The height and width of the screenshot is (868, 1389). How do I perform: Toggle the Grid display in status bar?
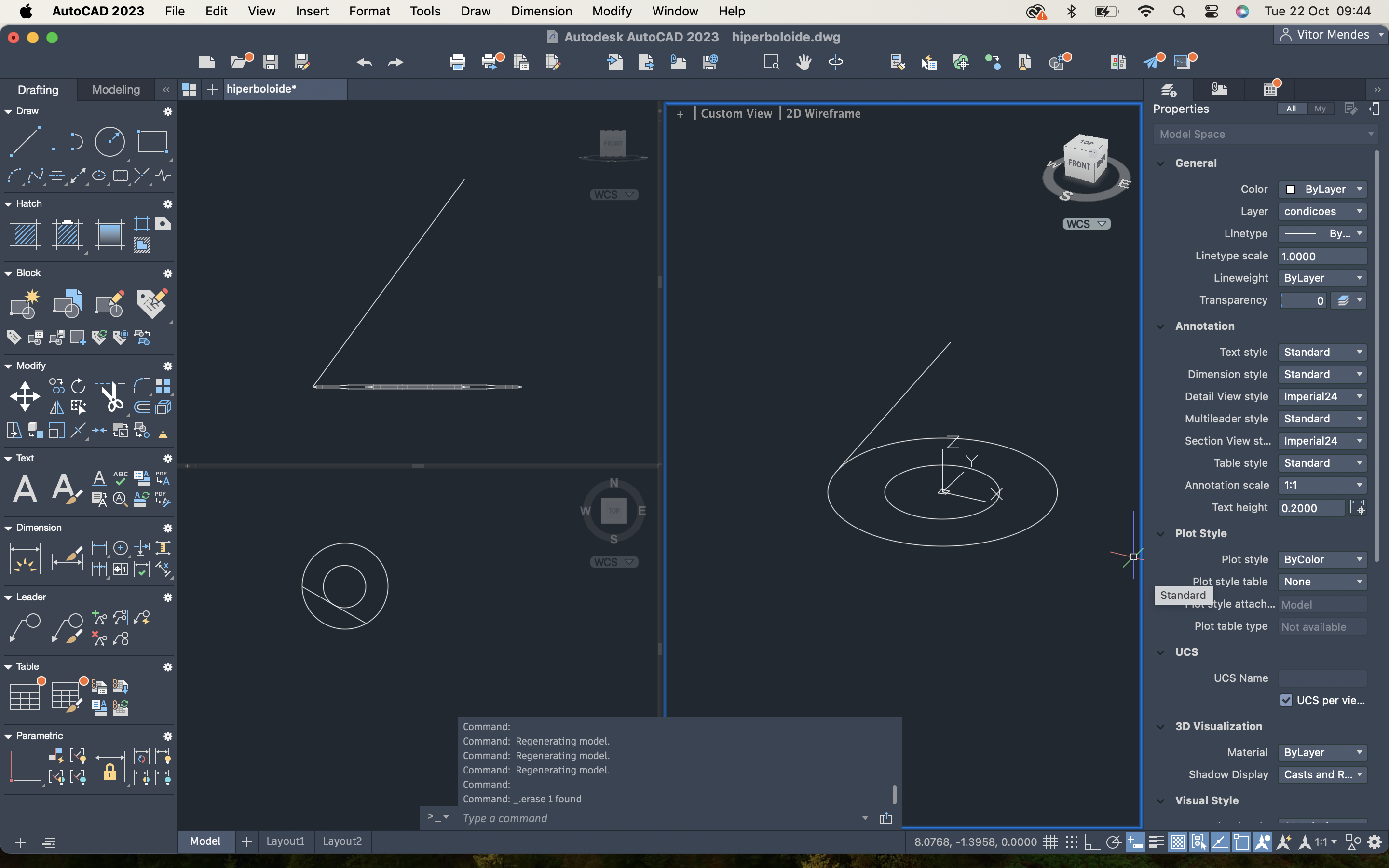[1050, 842]
